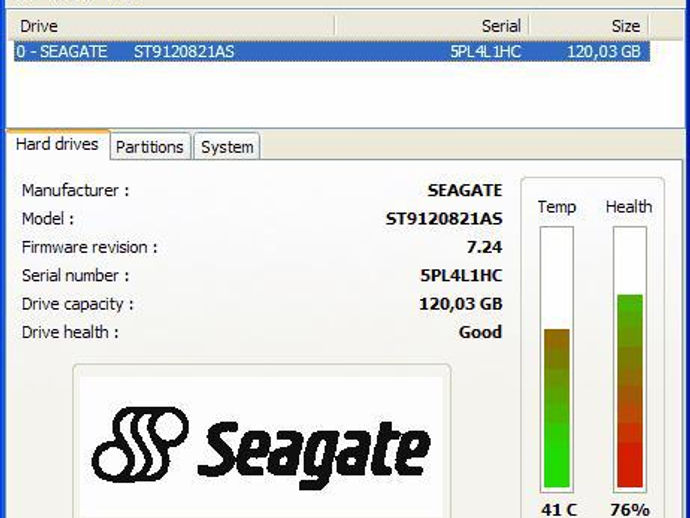
Task: Click the 120,03 GB size in the drive list
Action: tap(603, 52)
